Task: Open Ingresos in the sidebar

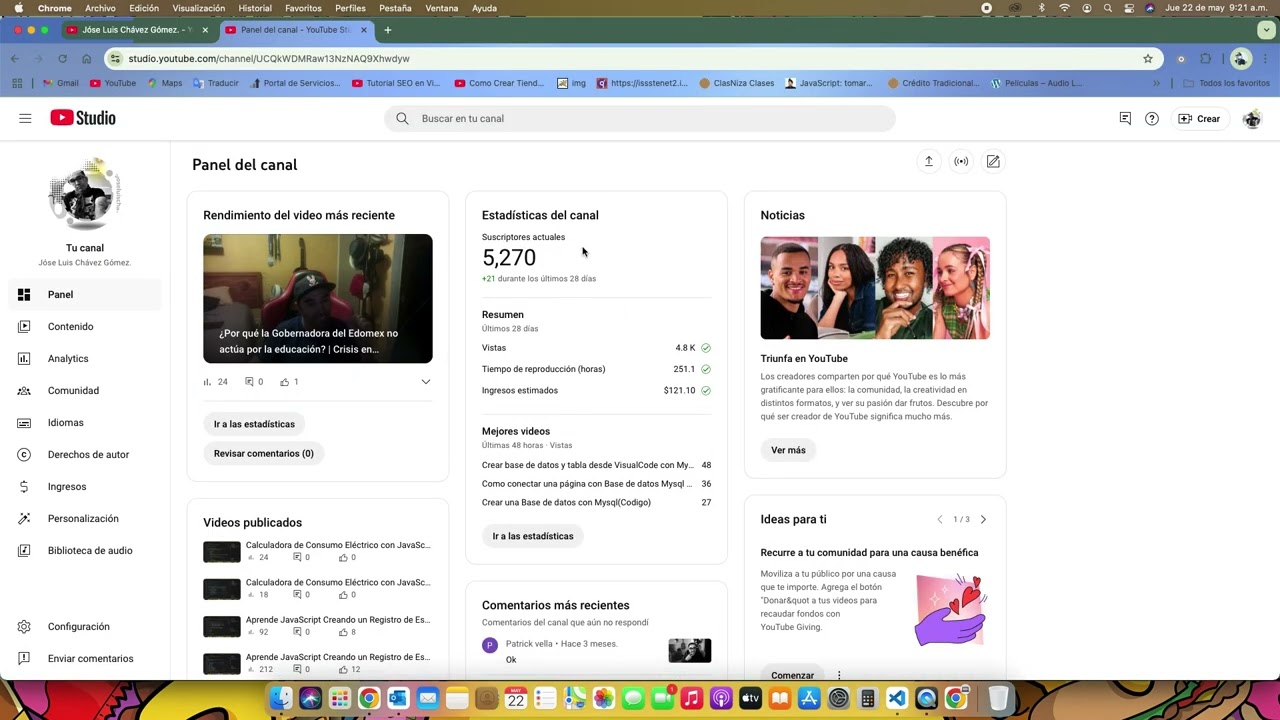Action: tap(85, 486)
